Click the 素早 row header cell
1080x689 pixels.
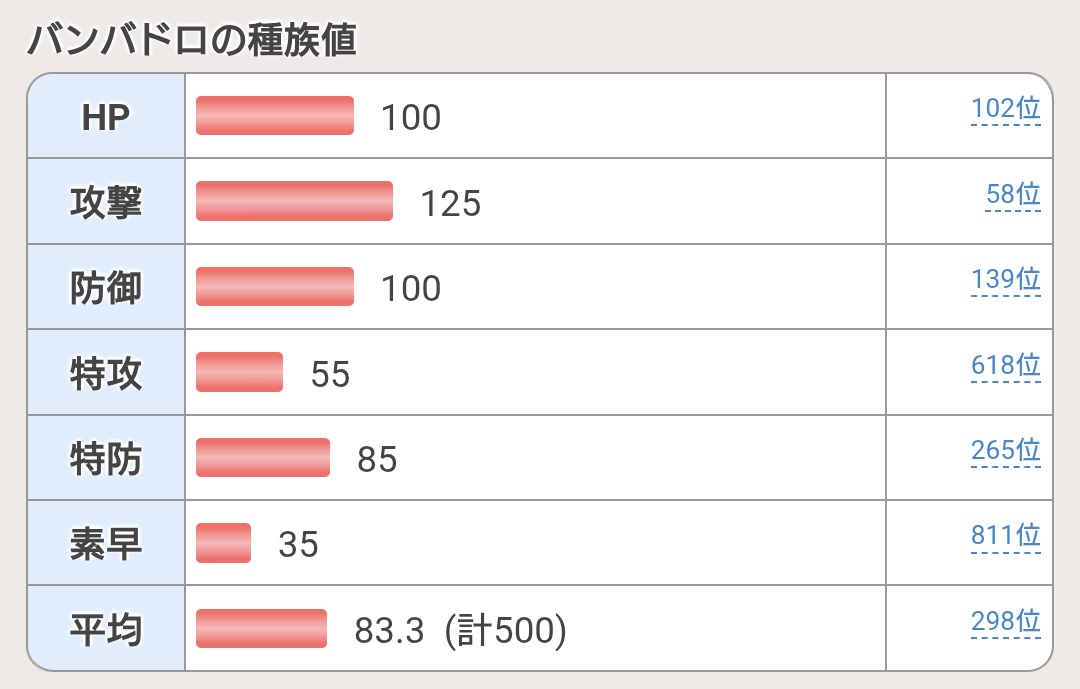106,543
